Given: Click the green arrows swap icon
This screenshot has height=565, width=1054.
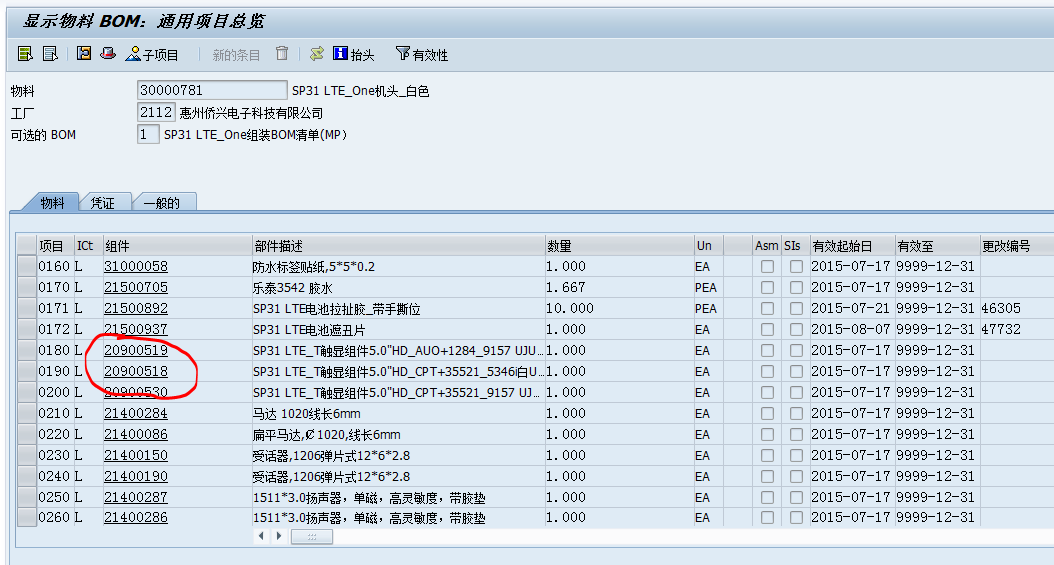Looking at the screenshot, I should coord(317,54).
